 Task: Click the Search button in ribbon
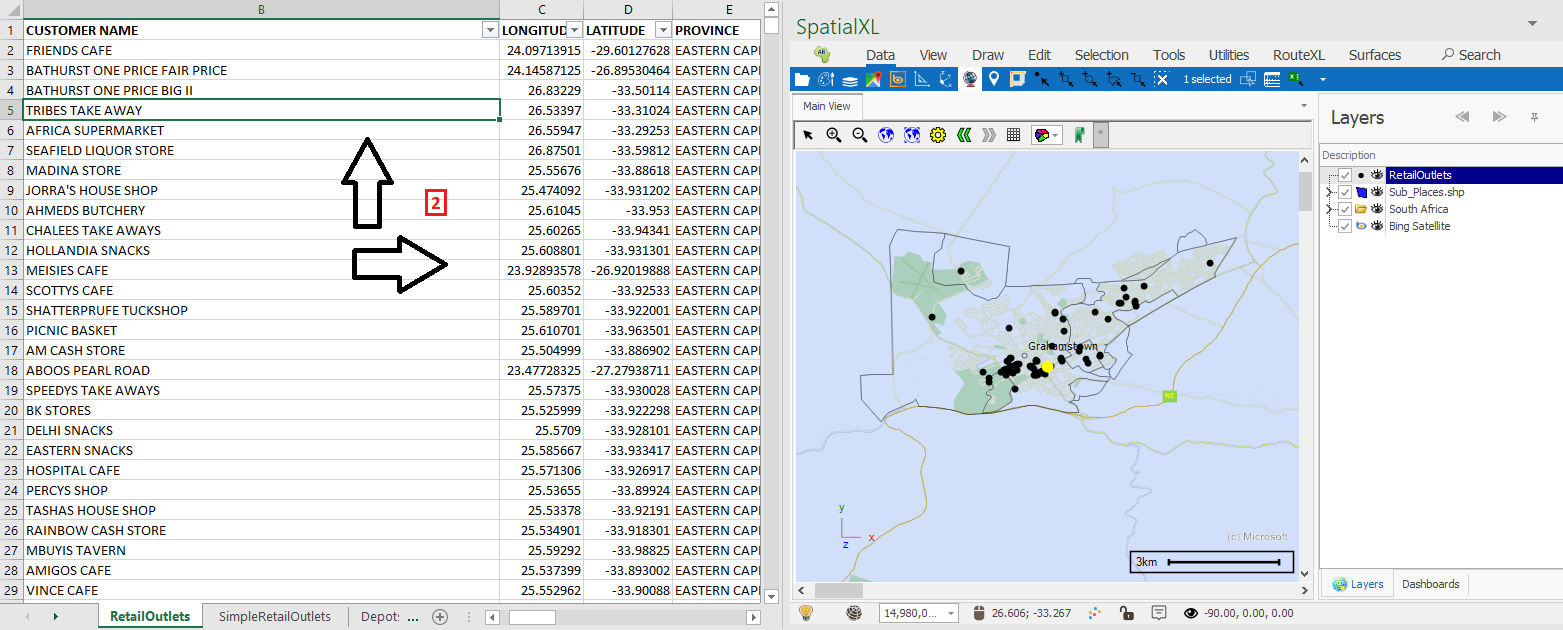[x=1470, y=55]
